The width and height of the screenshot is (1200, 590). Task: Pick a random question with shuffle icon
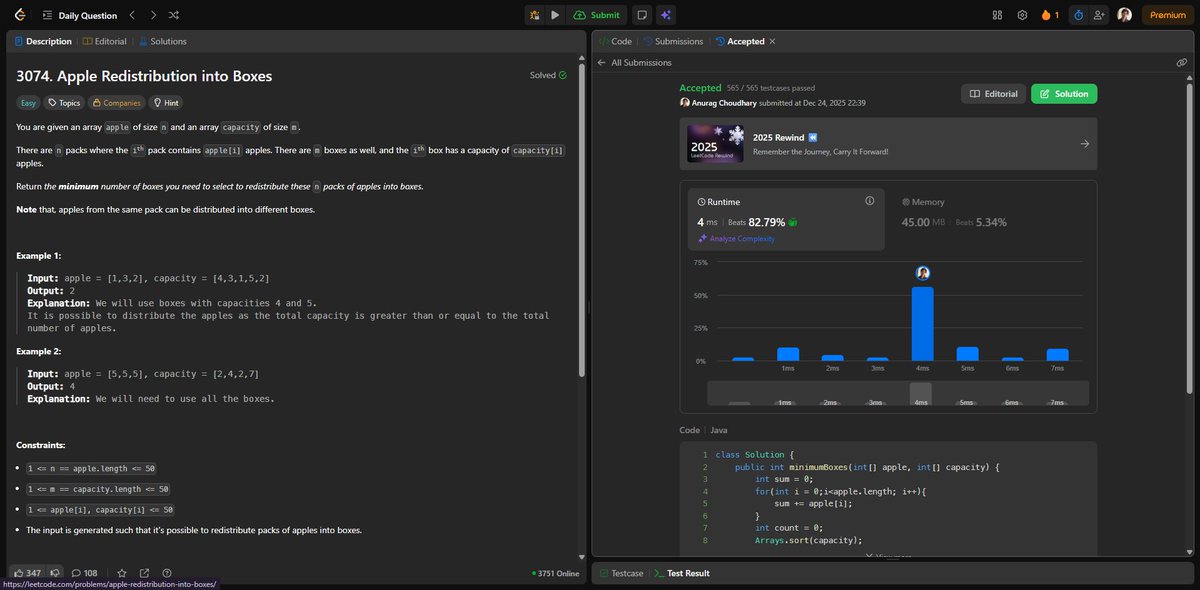[x=174, y=15]
